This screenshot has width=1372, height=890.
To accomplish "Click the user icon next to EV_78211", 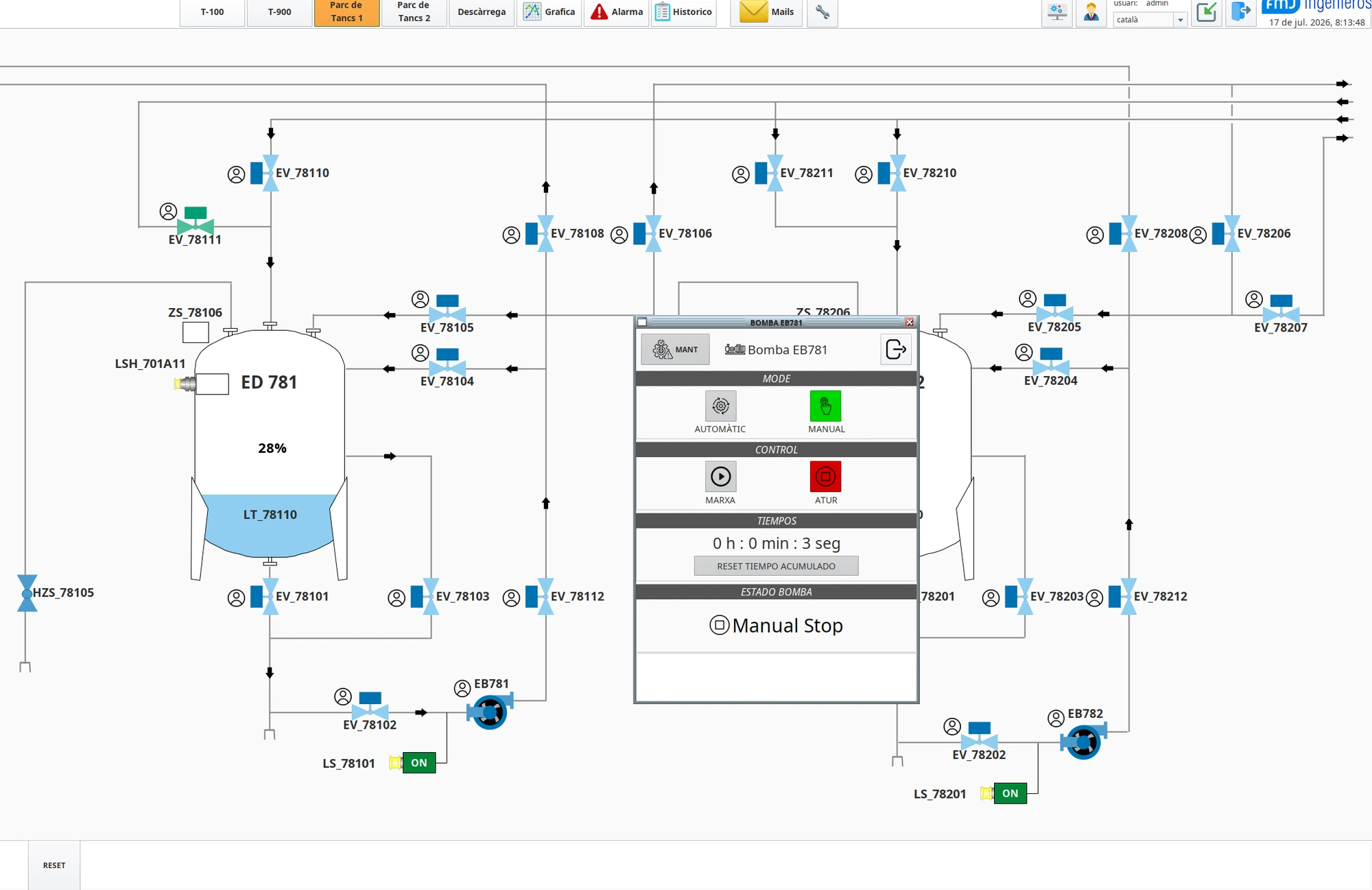I will point(741,174).
